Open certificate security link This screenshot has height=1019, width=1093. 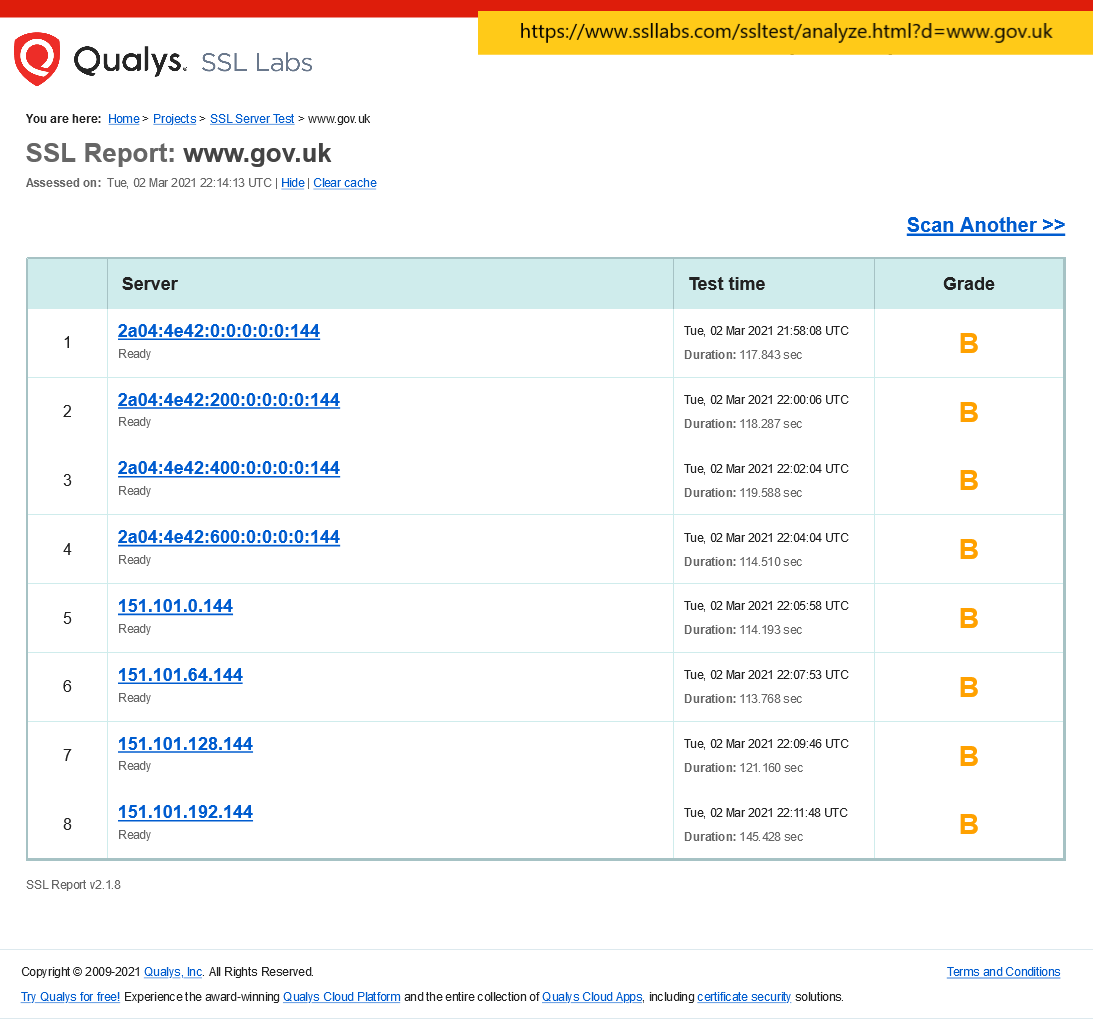744,997
